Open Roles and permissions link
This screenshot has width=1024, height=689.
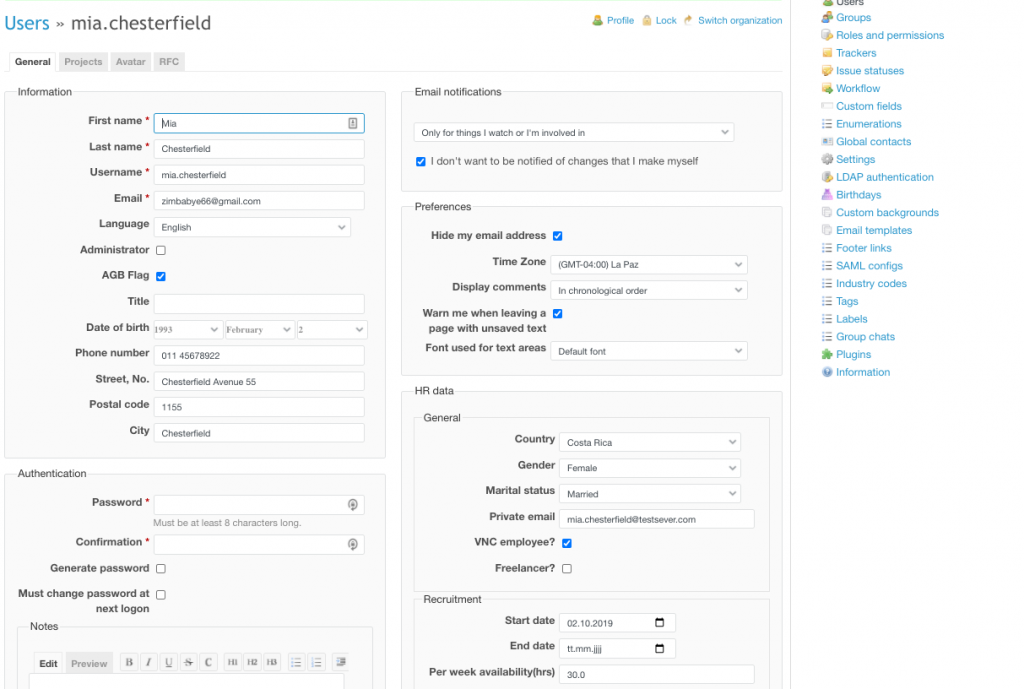coord(889,35)
